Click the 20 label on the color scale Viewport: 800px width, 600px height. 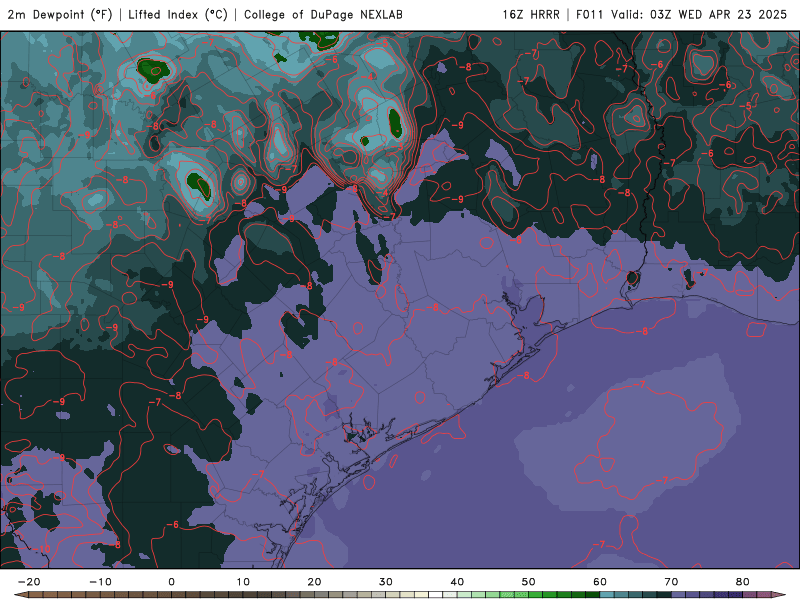(x=314, y=582)
